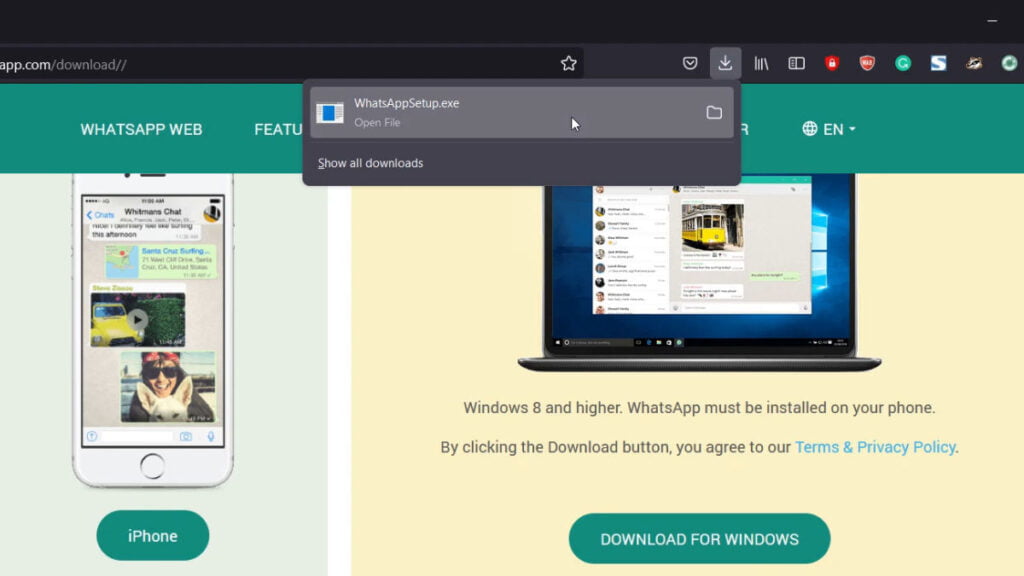Open the Library bookshelf icon
1024x576 pixels.
coord(761,64)
